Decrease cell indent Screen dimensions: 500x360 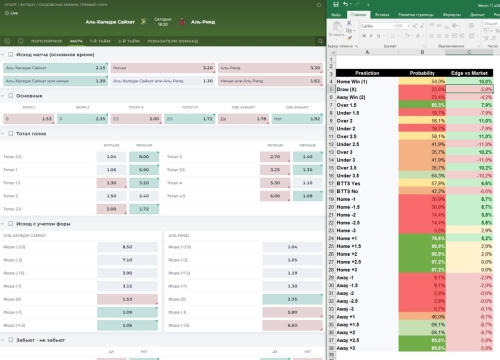coord(455,36)
